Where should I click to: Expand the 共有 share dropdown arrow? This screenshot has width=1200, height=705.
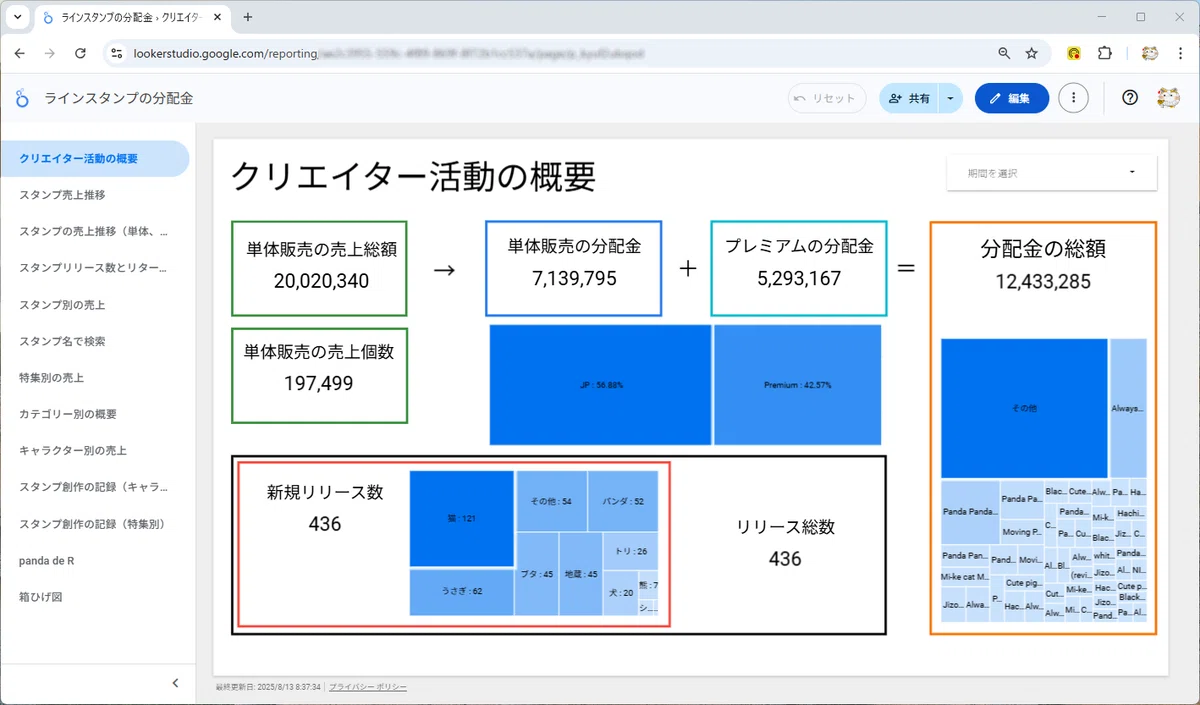[x=950, y=98]
